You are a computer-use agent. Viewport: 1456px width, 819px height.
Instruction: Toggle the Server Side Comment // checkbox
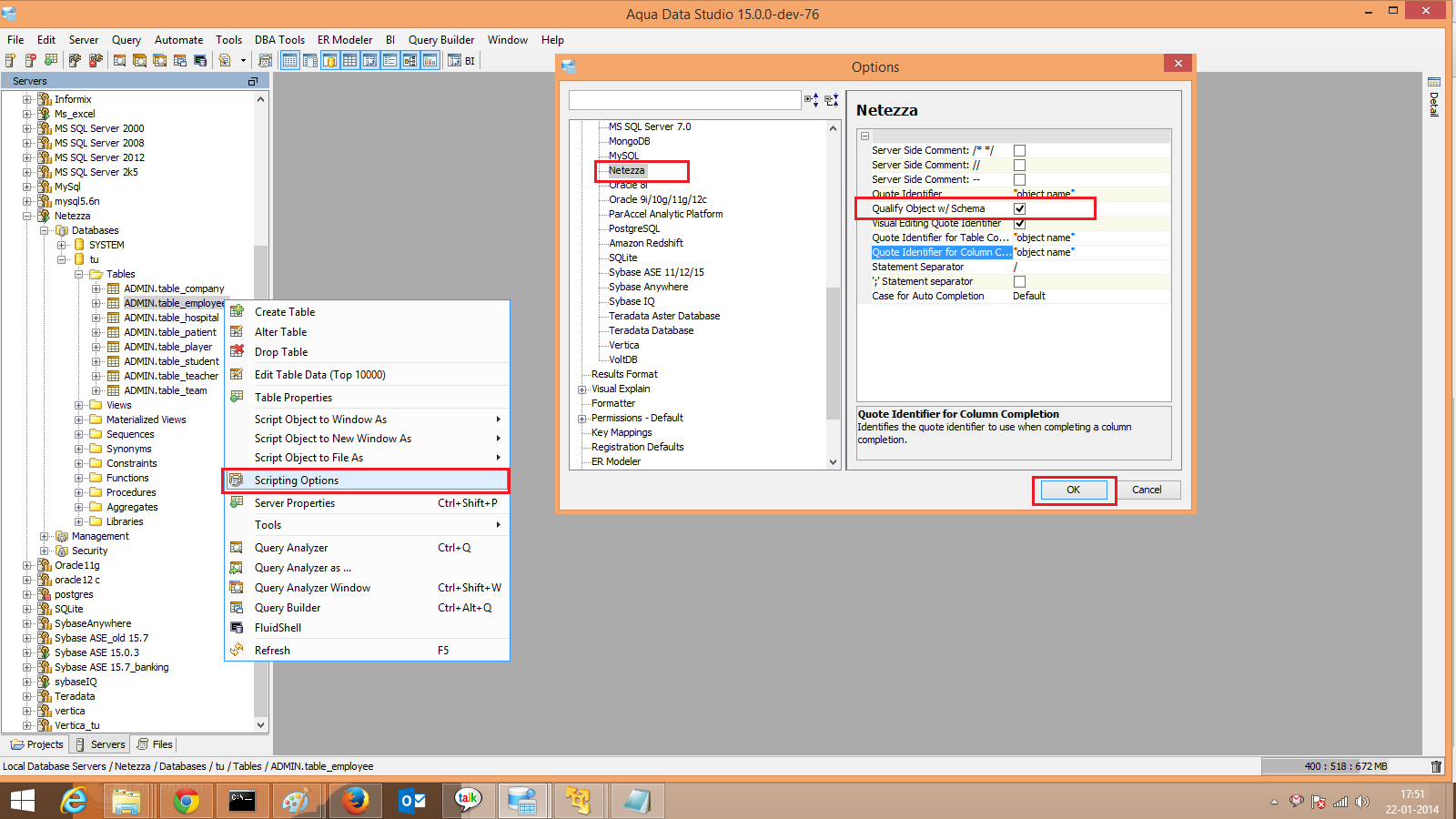point(1019,165)
